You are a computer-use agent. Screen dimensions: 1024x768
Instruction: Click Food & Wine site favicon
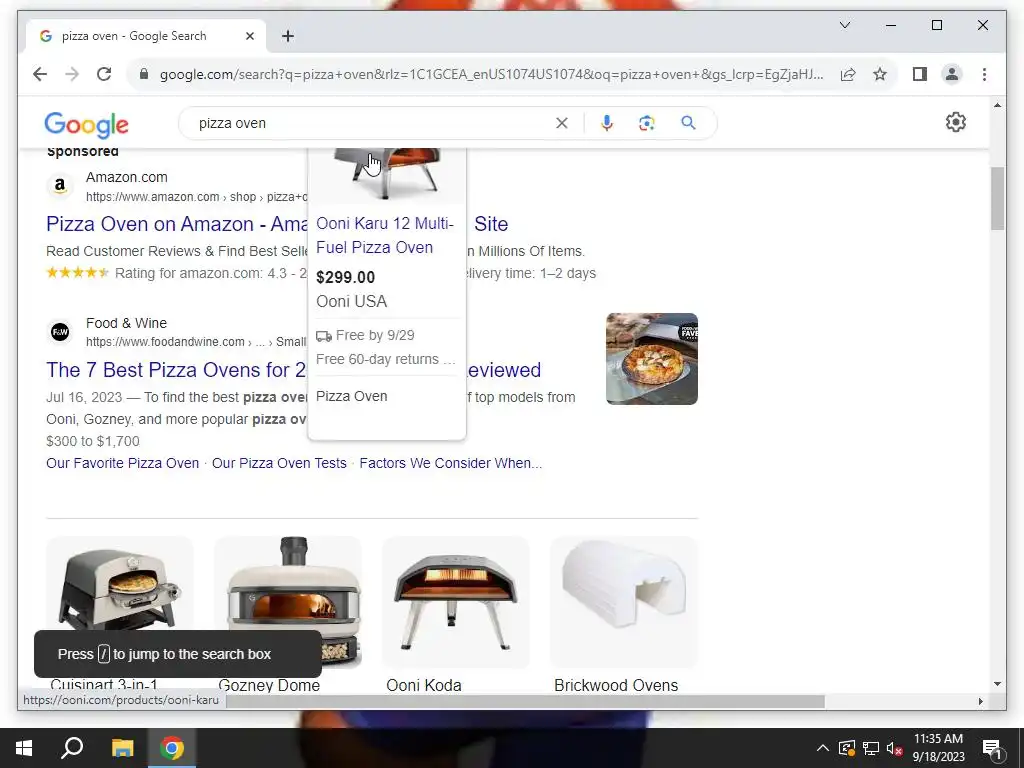point(60,332)
